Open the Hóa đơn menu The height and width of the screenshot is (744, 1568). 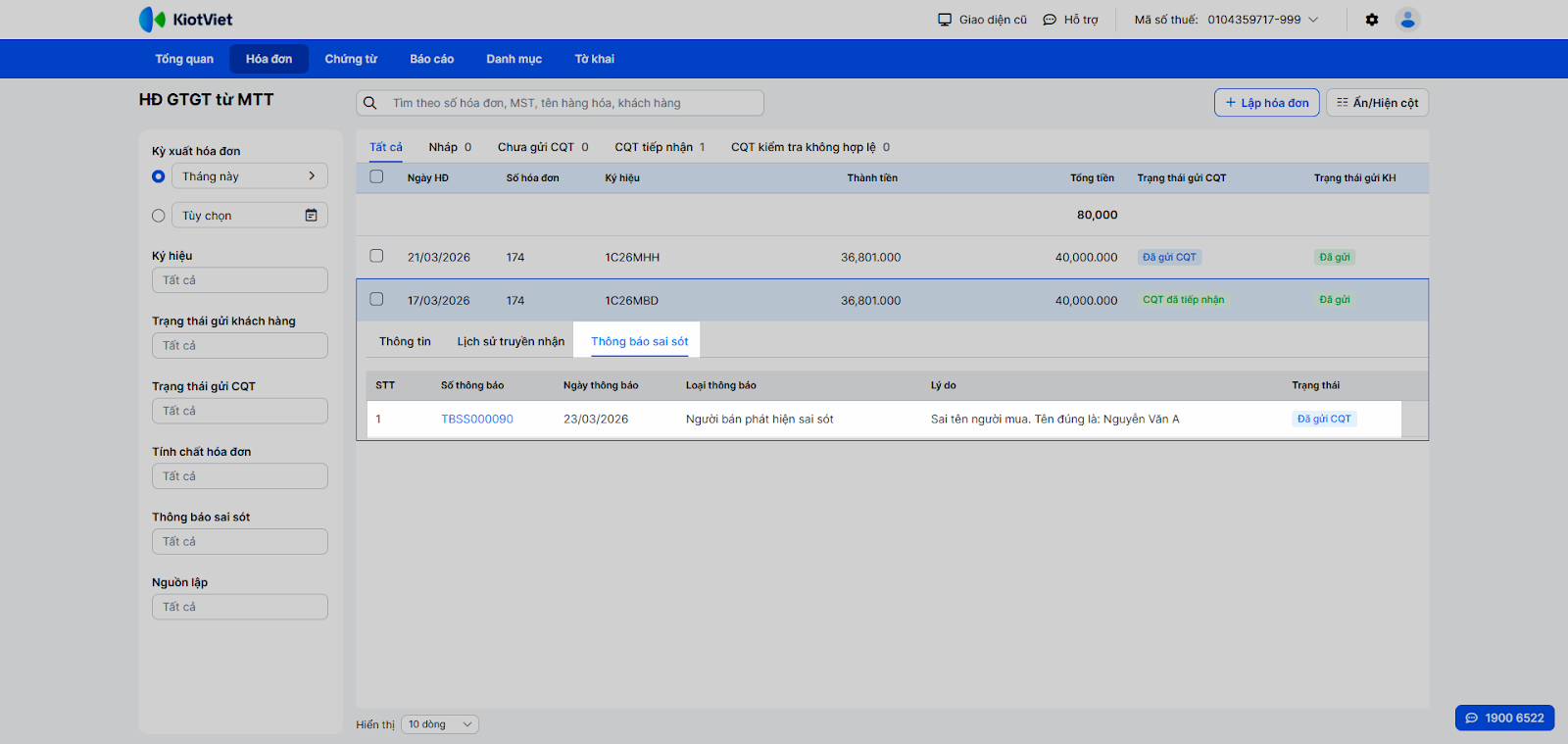pos(269,59)
